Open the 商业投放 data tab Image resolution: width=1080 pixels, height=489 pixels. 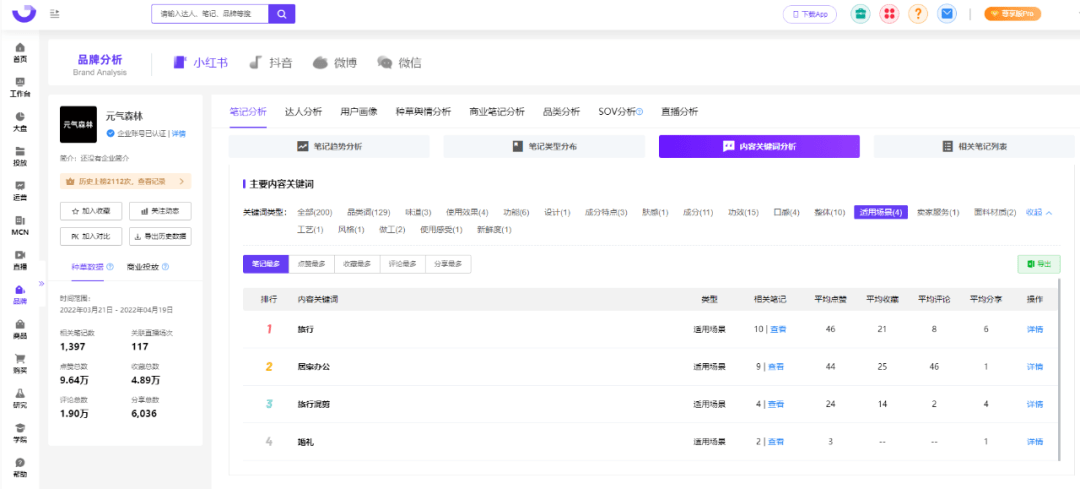[x=148, y=267]
